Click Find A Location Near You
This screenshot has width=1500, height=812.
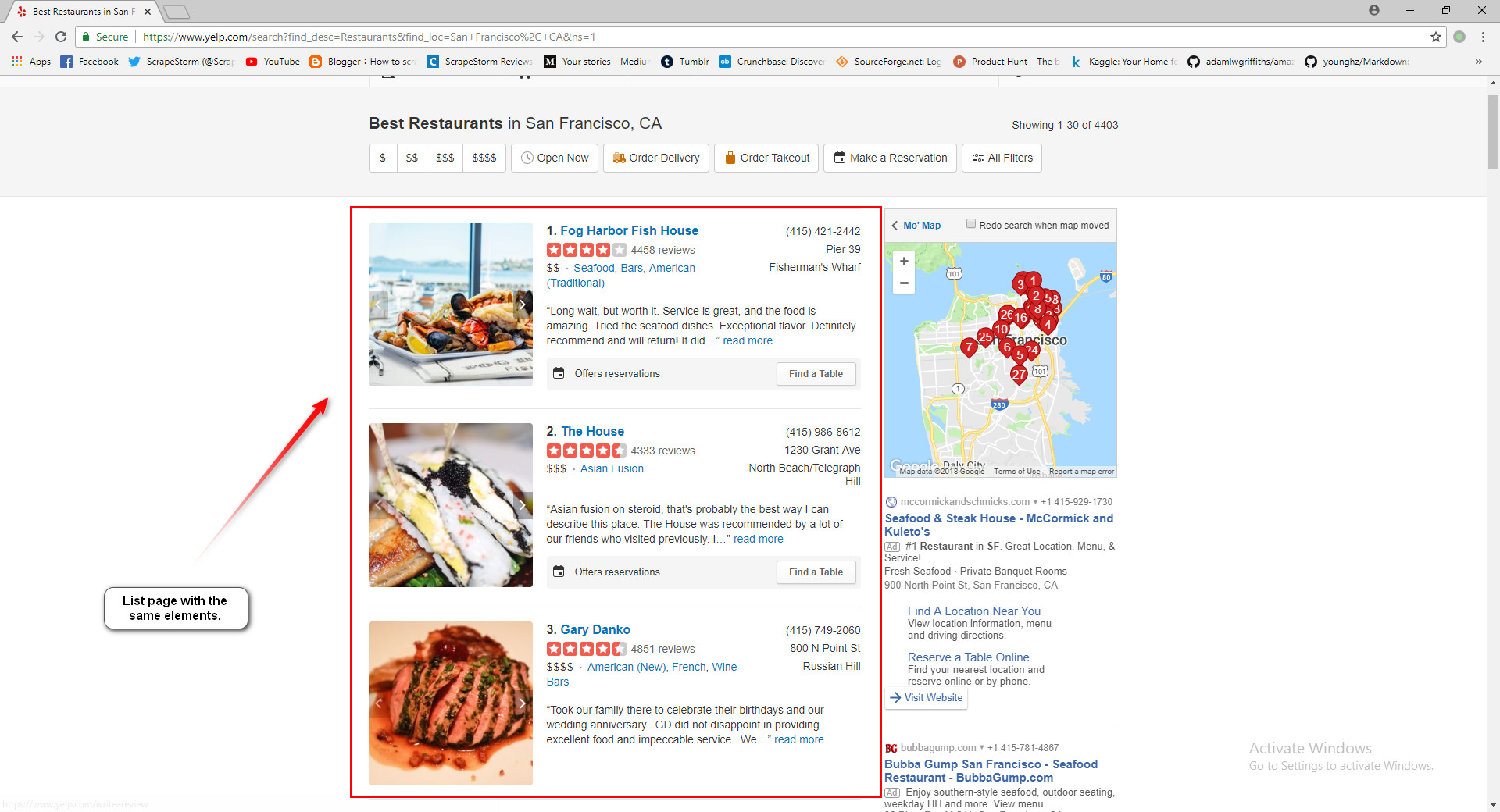click(973, 611)
